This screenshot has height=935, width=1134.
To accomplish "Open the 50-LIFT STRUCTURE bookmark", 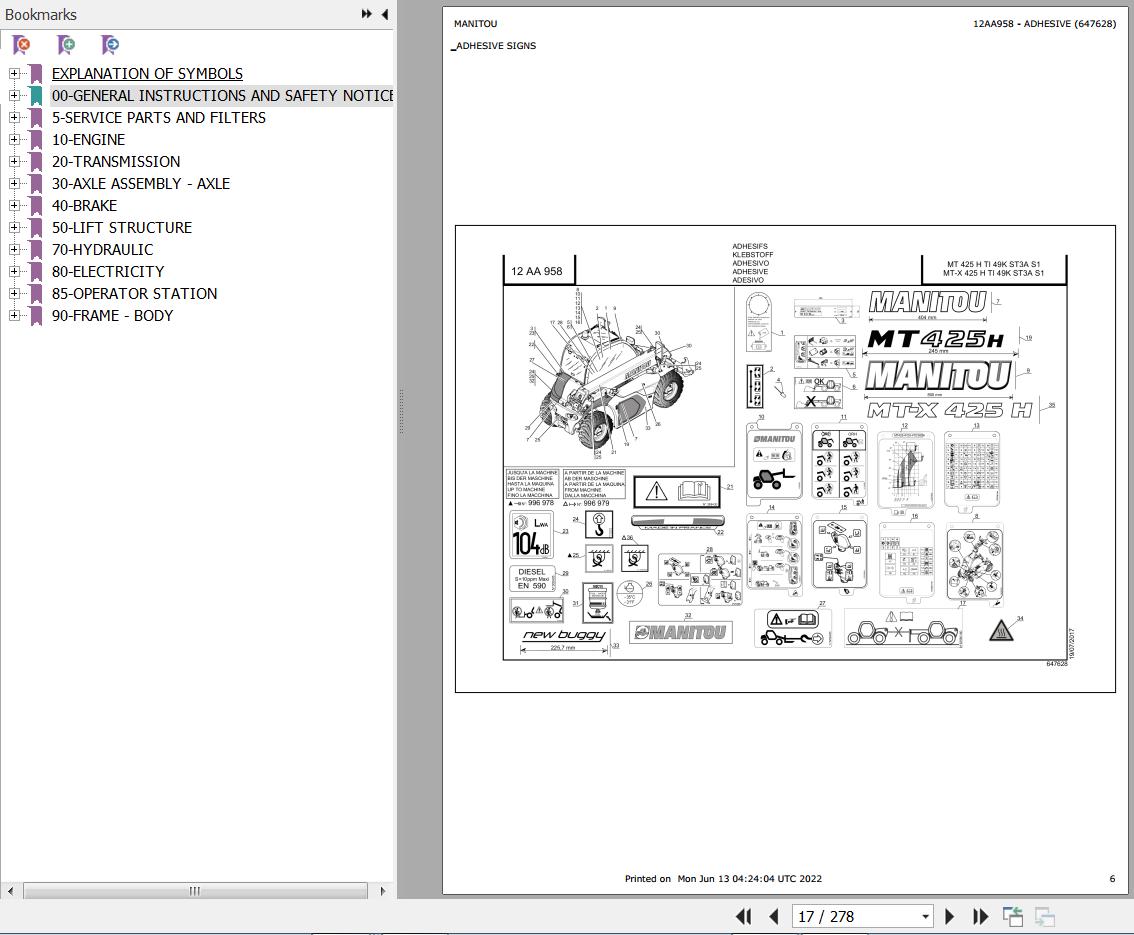I will [x=122, y=227].
